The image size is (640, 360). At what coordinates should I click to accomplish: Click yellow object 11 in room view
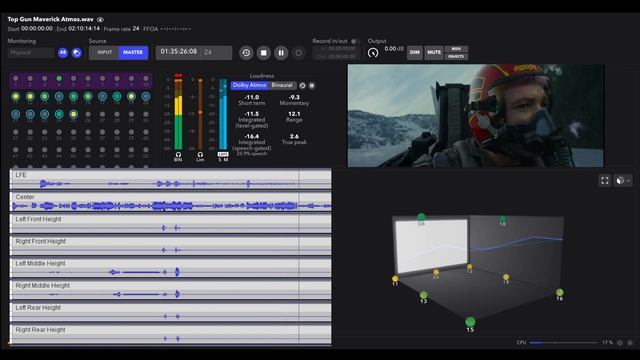pos(395,279)
